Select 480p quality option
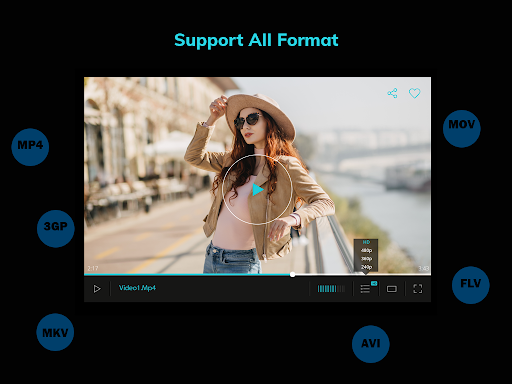 (366, 250)
